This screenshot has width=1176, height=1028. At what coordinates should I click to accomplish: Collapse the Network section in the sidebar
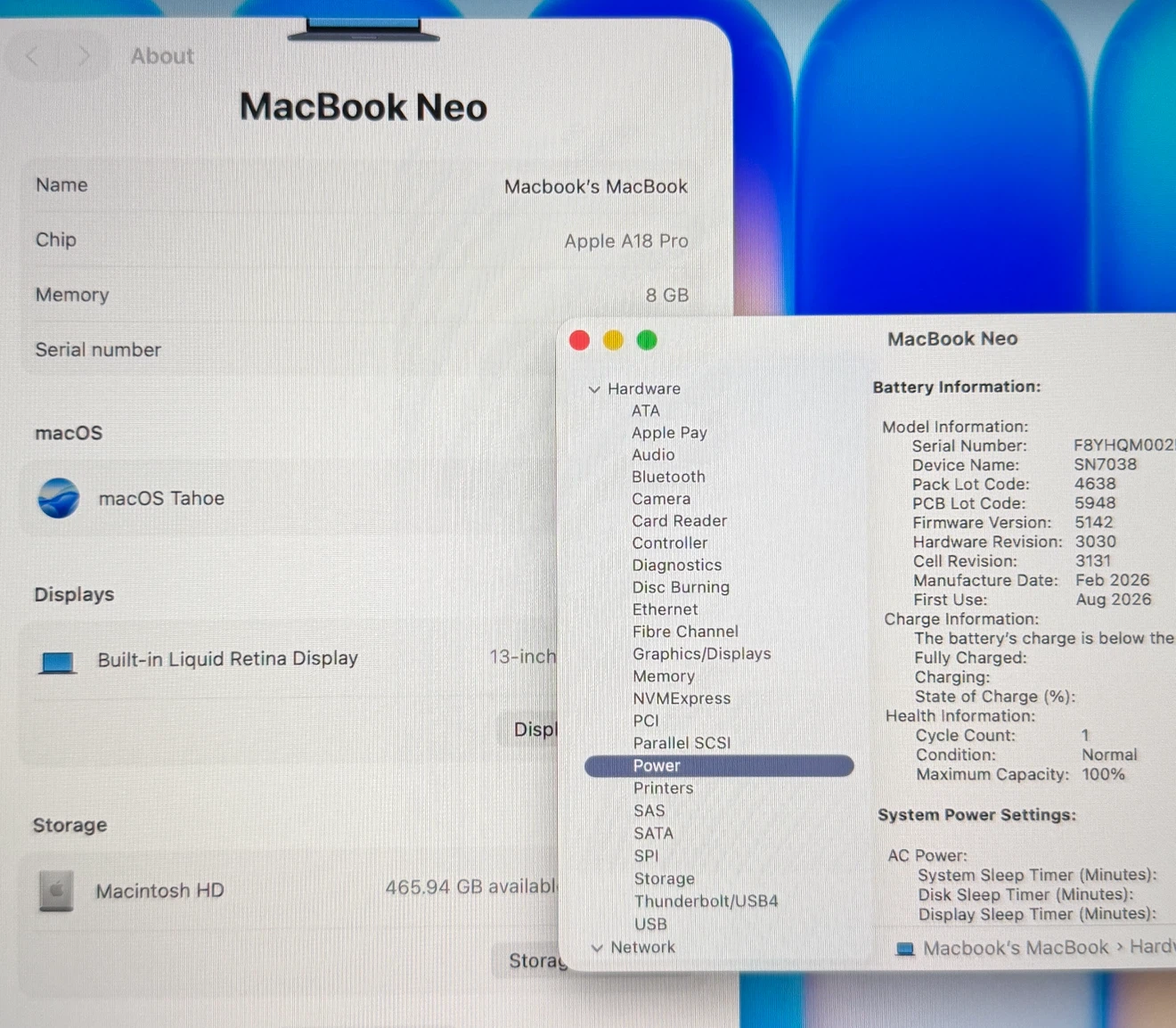pyautogui.click(x=597, y=948)
